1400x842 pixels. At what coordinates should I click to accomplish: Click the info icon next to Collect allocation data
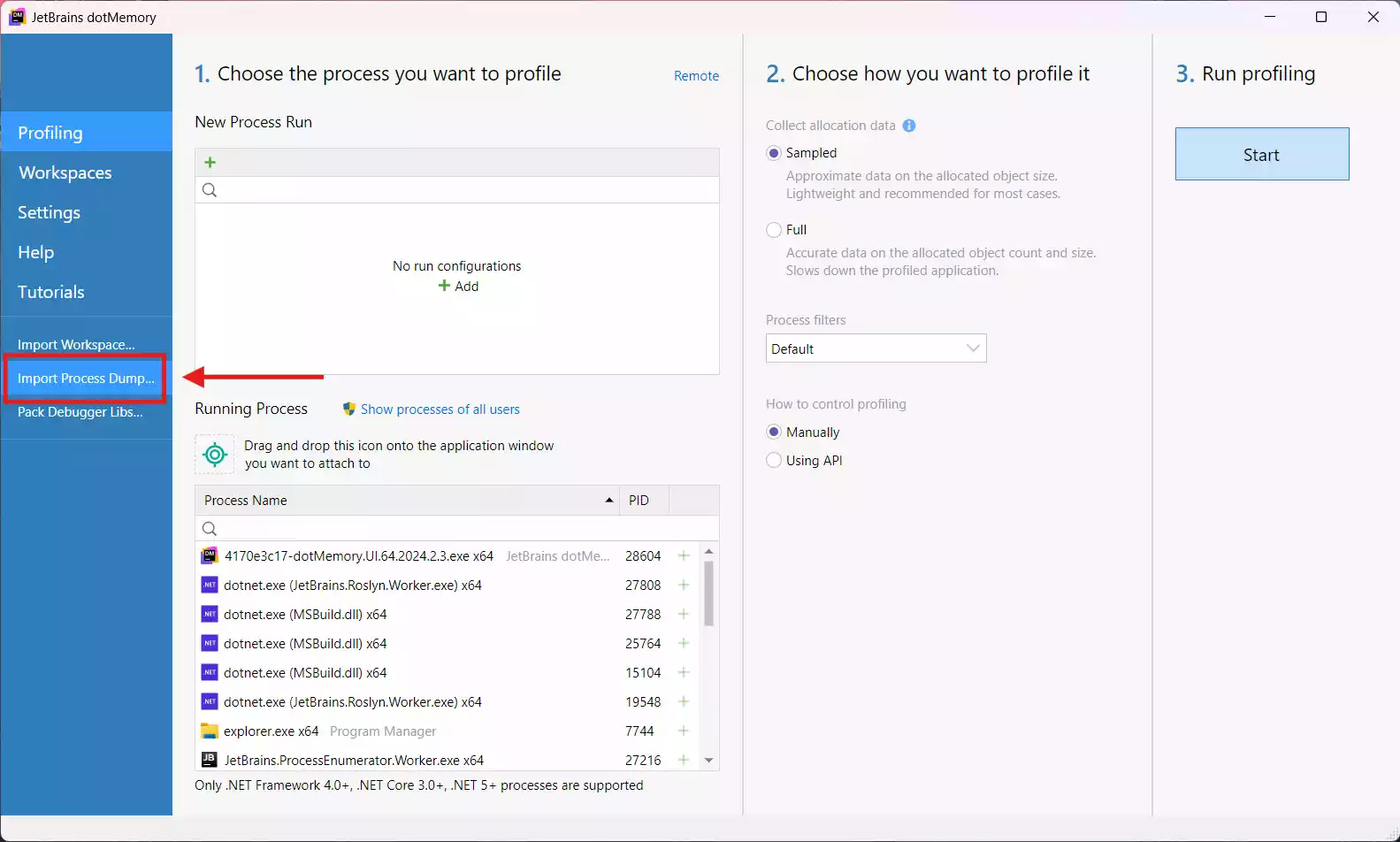[x=909, y=126]
